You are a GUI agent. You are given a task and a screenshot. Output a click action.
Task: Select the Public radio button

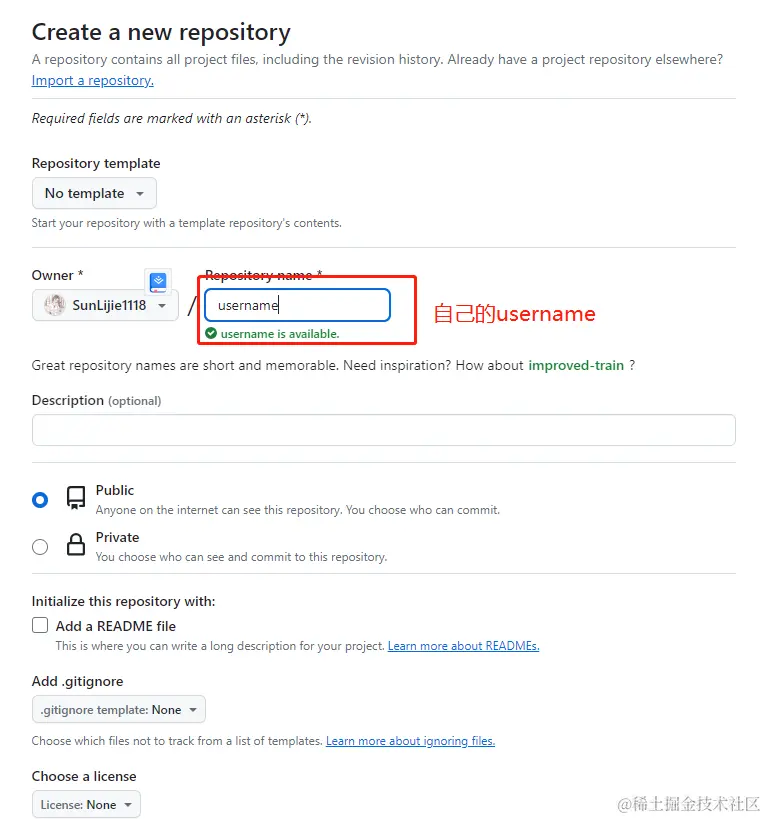pyautogui.click(x=40, y=499)
